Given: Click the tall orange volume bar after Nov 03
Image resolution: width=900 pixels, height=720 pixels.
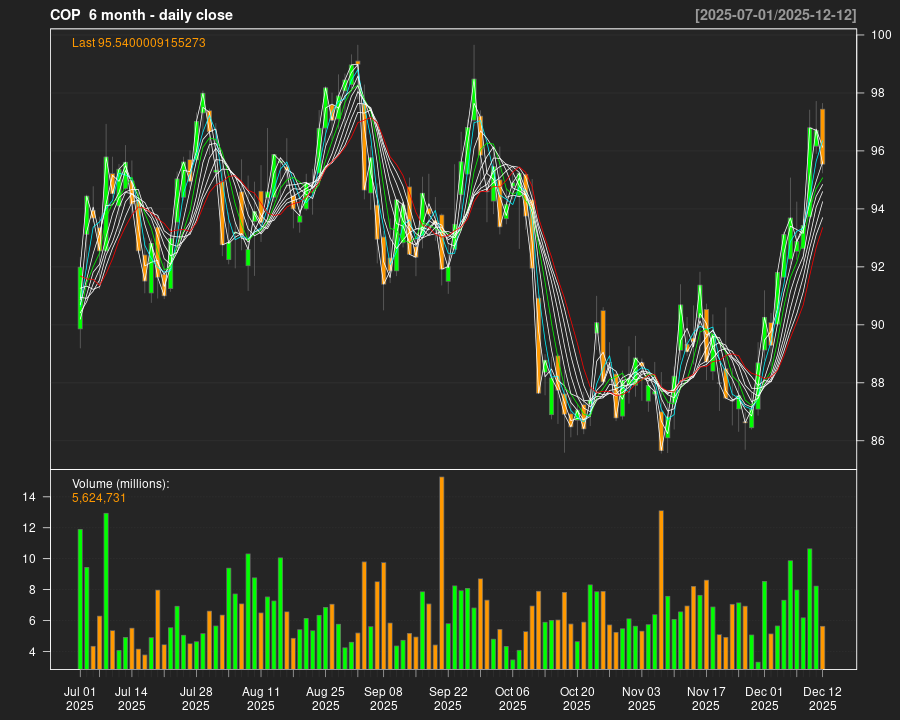Looking at the screenshot, I should click(661, 590).
